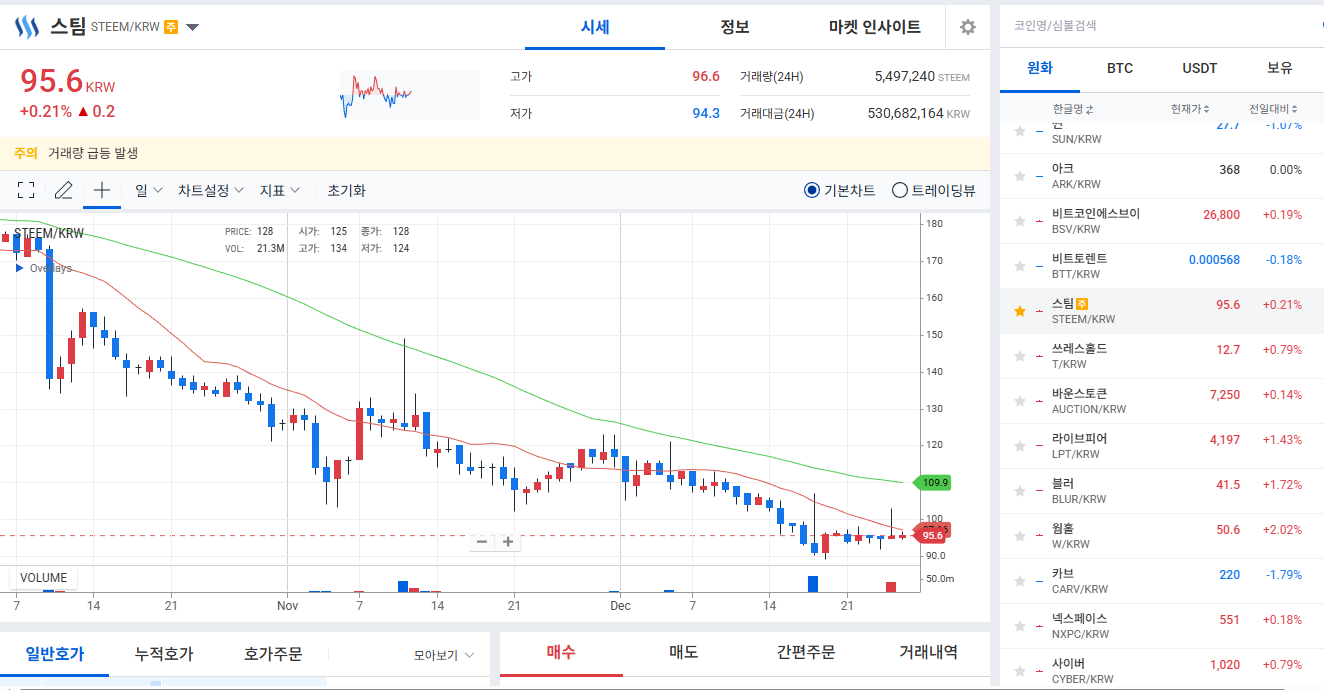
Task: Select the 보유 holdings tab
Action: pyautogui.click(x=1280, y=68)
